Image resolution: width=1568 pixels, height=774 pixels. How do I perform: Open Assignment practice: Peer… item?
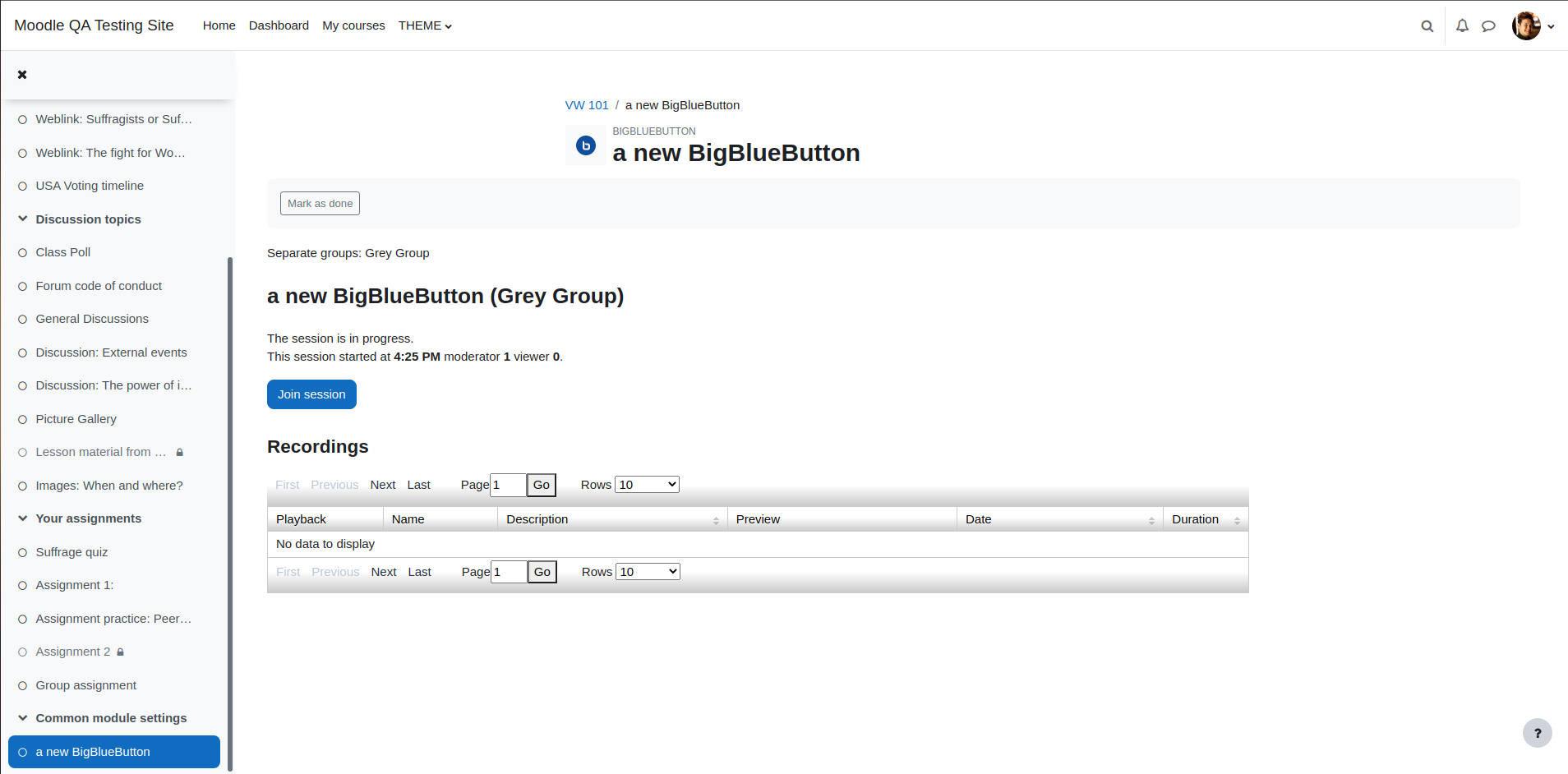[113, 619]
